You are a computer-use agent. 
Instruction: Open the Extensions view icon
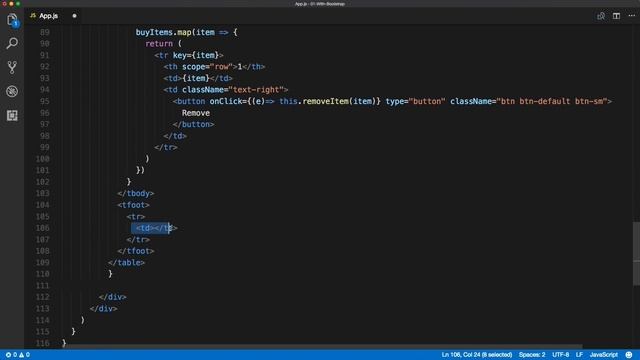(12, 115)
